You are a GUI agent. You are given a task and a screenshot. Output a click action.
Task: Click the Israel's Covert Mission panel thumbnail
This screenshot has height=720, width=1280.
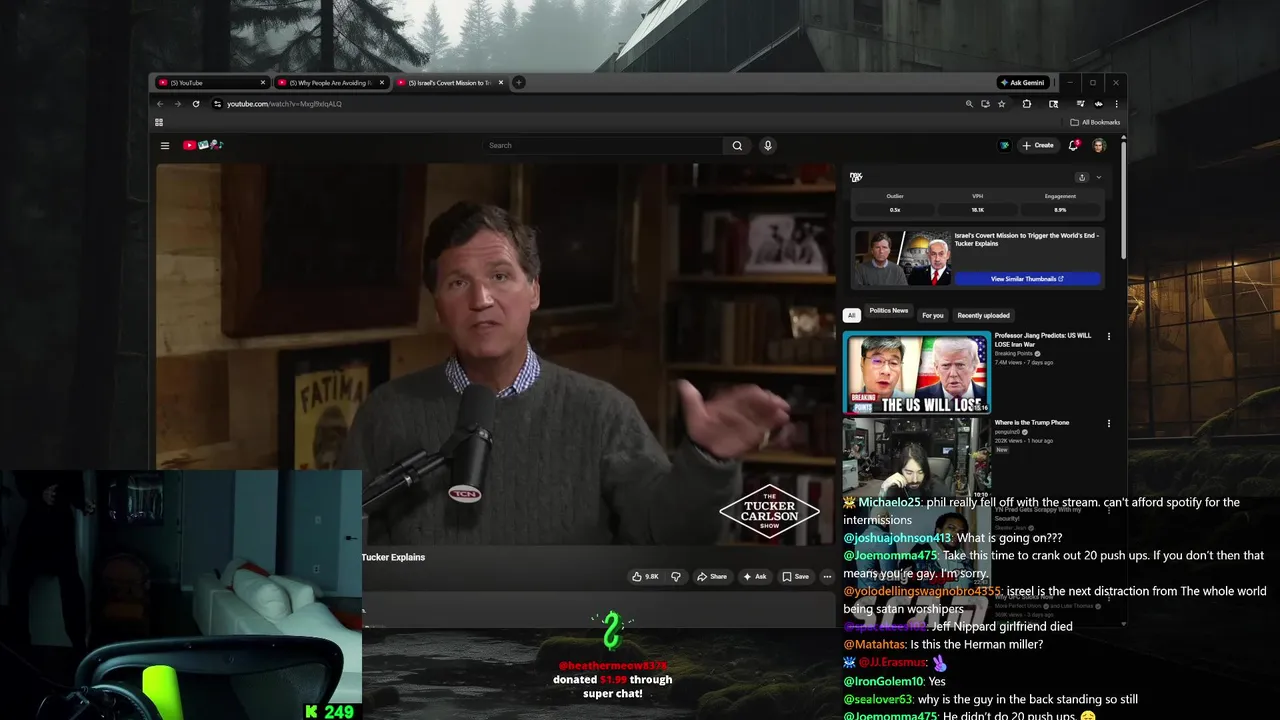pos(901,259)
